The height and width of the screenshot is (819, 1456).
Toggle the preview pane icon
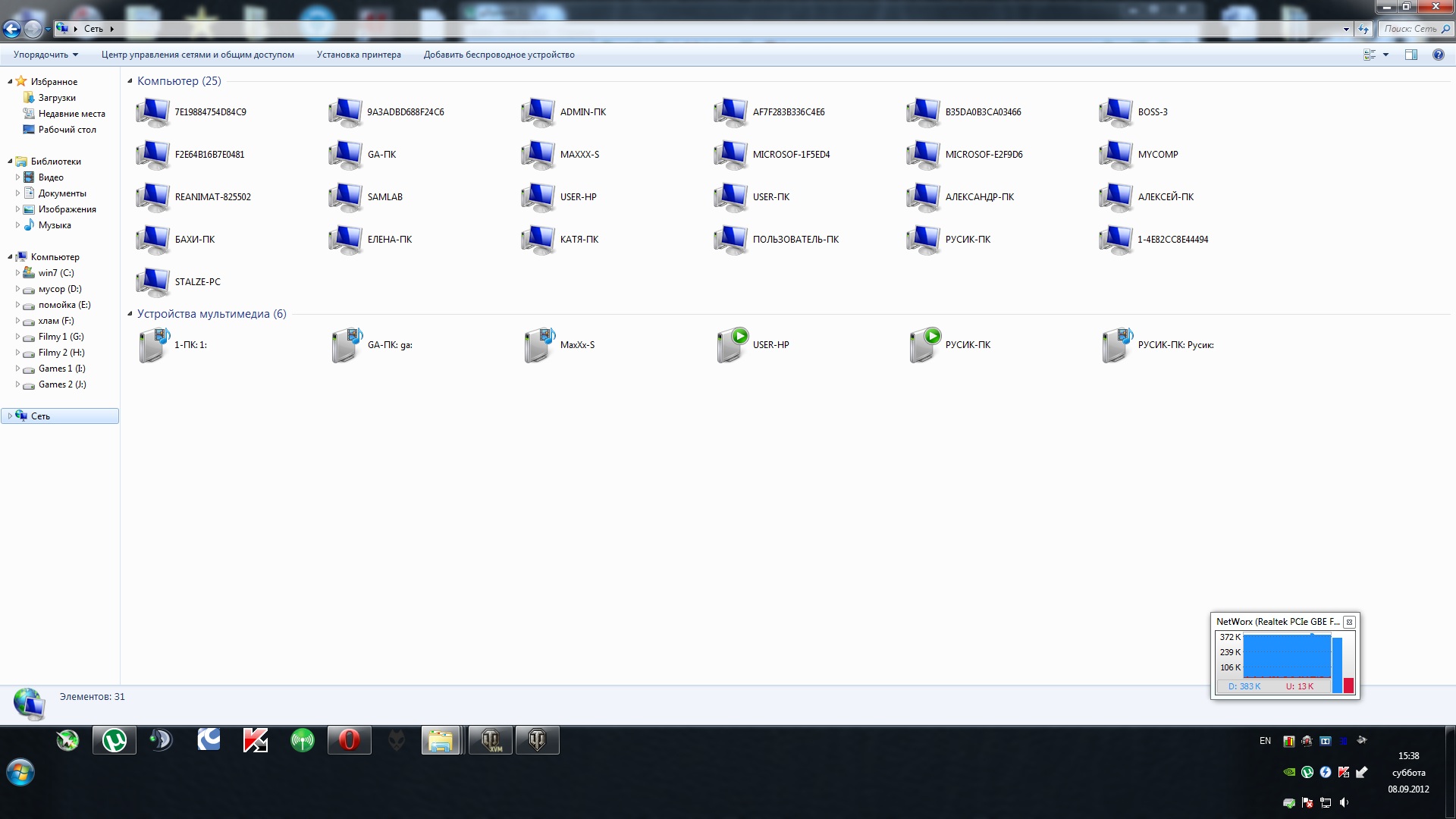[x=1410, y=55]
